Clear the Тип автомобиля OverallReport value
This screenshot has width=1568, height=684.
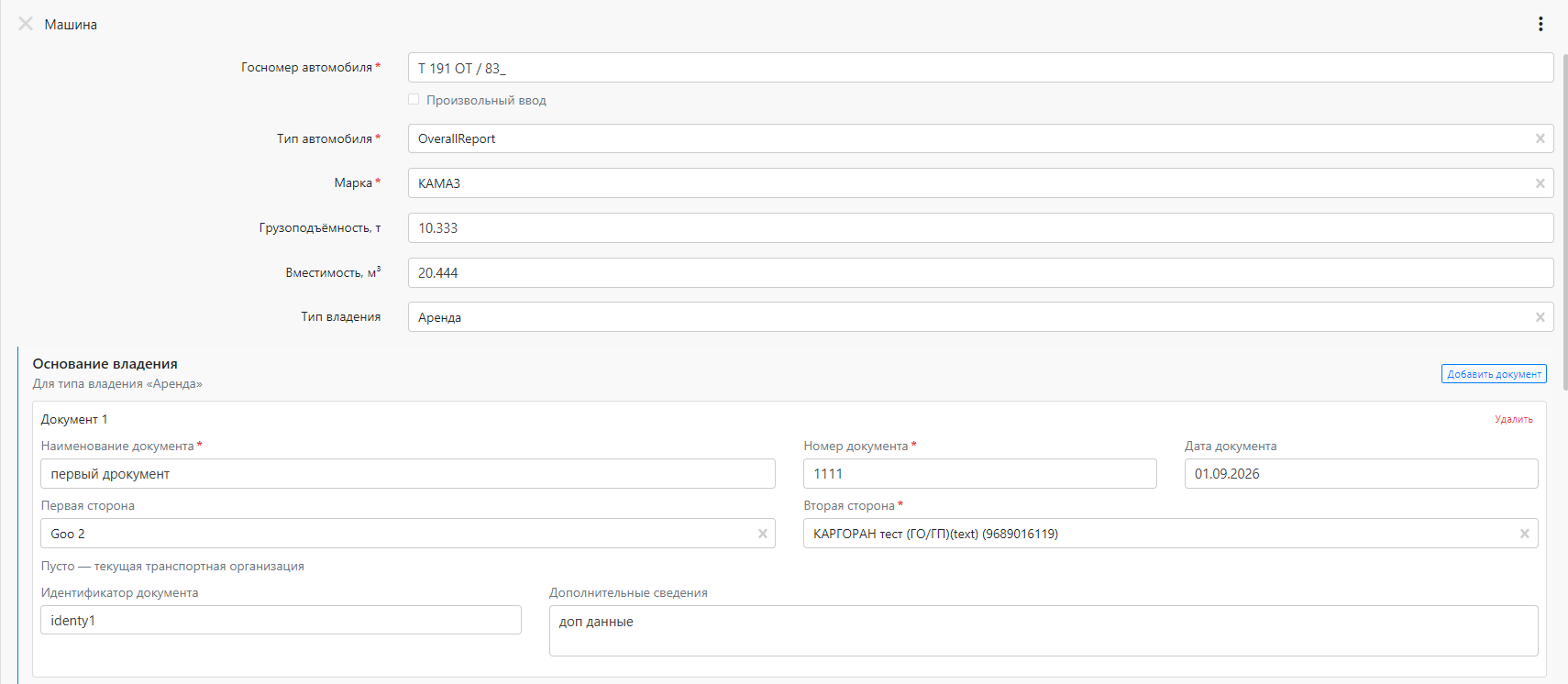(1540, 138)
